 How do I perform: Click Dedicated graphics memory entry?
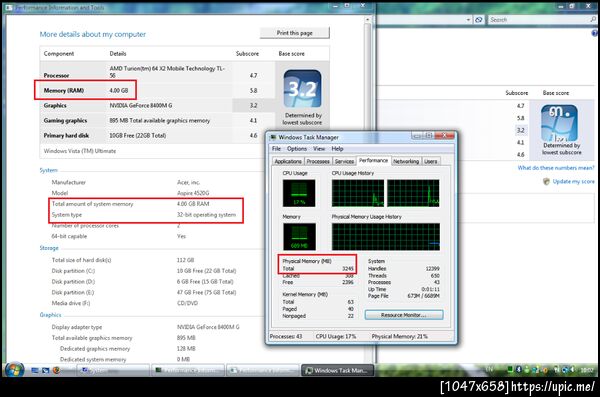pos(95,349)
